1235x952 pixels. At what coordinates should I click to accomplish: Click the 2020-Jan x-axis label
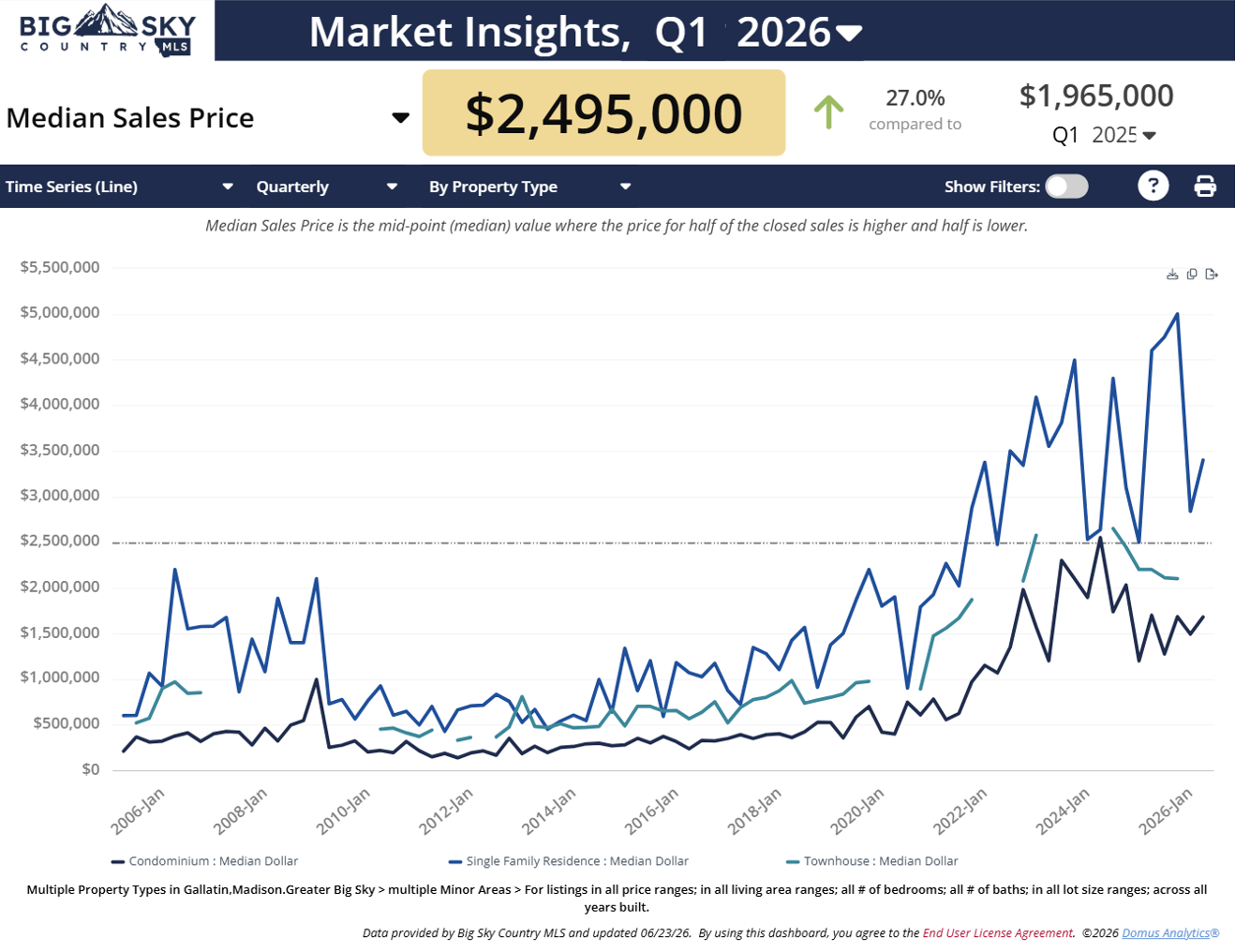click(856, 811)
